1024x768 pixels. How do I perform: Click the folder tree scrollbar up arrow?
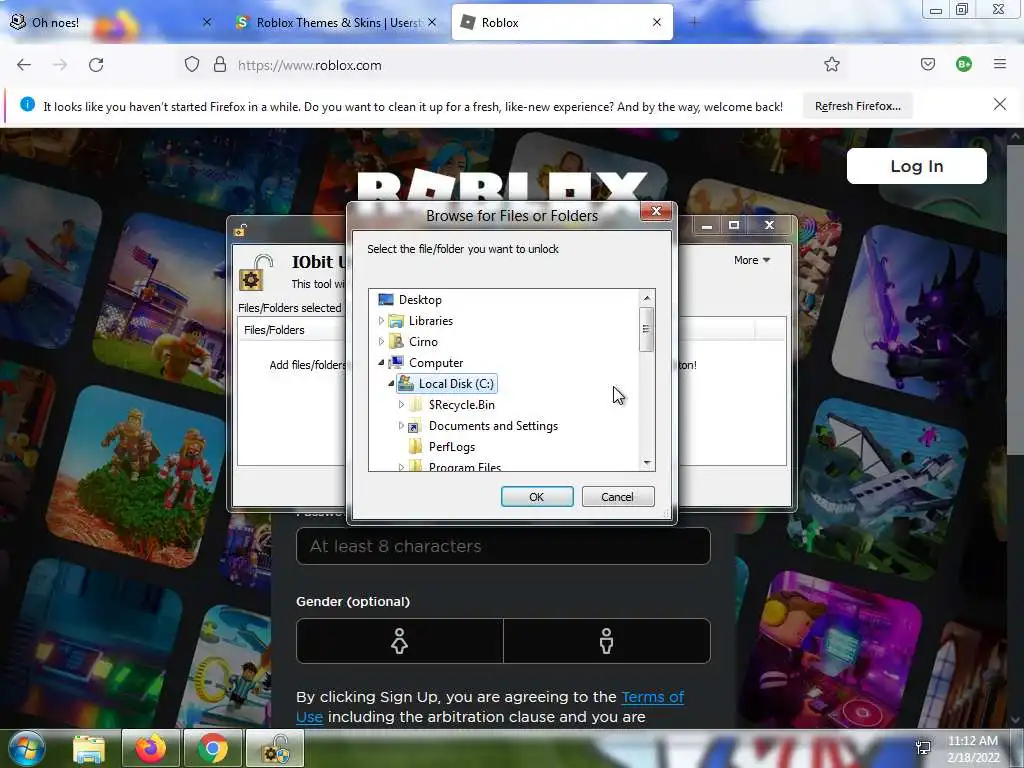click(647, 298)
